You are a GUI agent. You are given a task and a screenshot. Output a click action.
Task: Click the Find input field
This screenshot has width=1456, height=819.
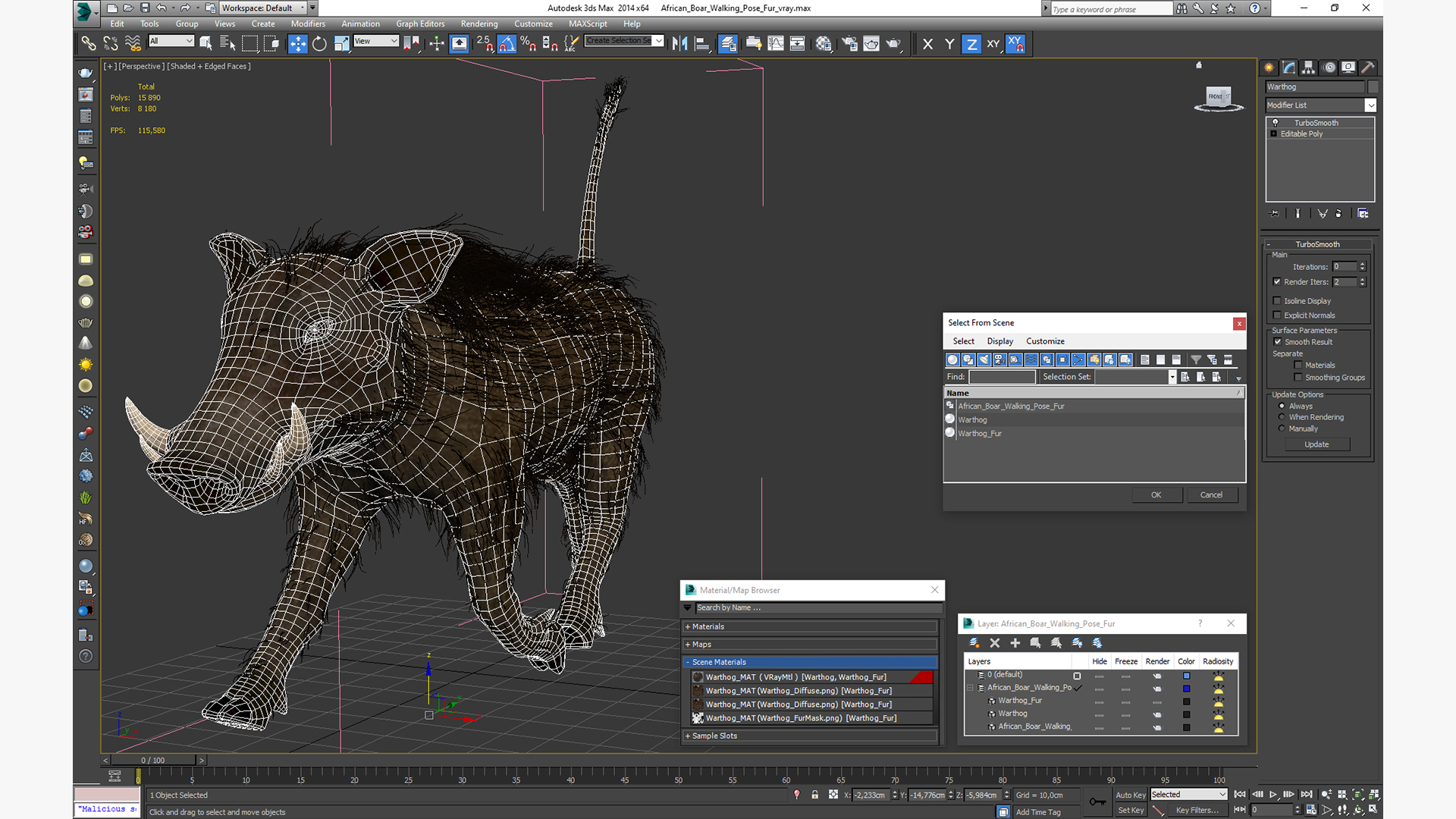1002,377
